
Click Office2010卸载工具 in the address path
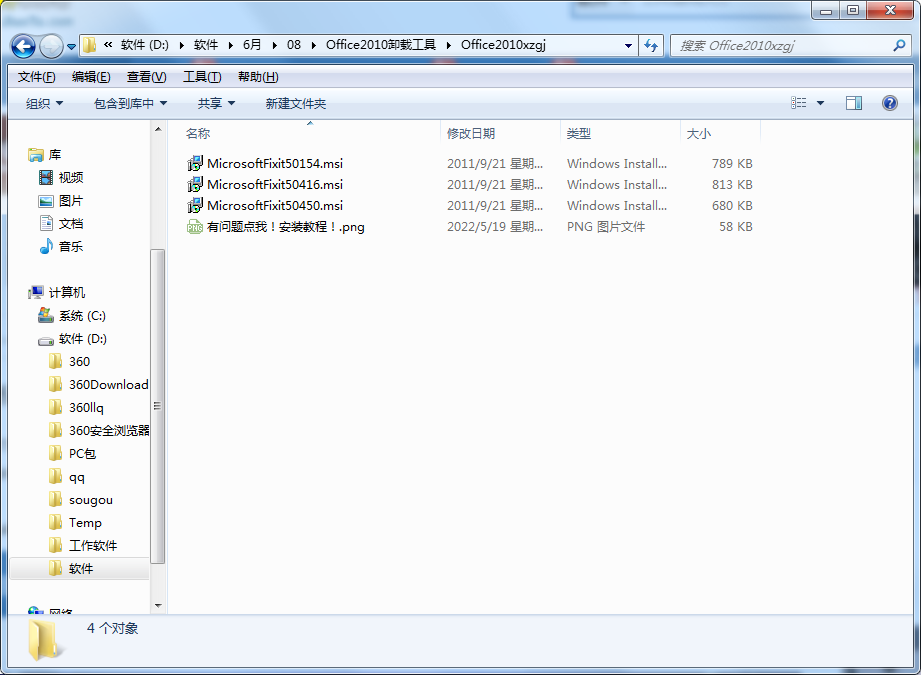pyautogui.click(x=381, y=45)
